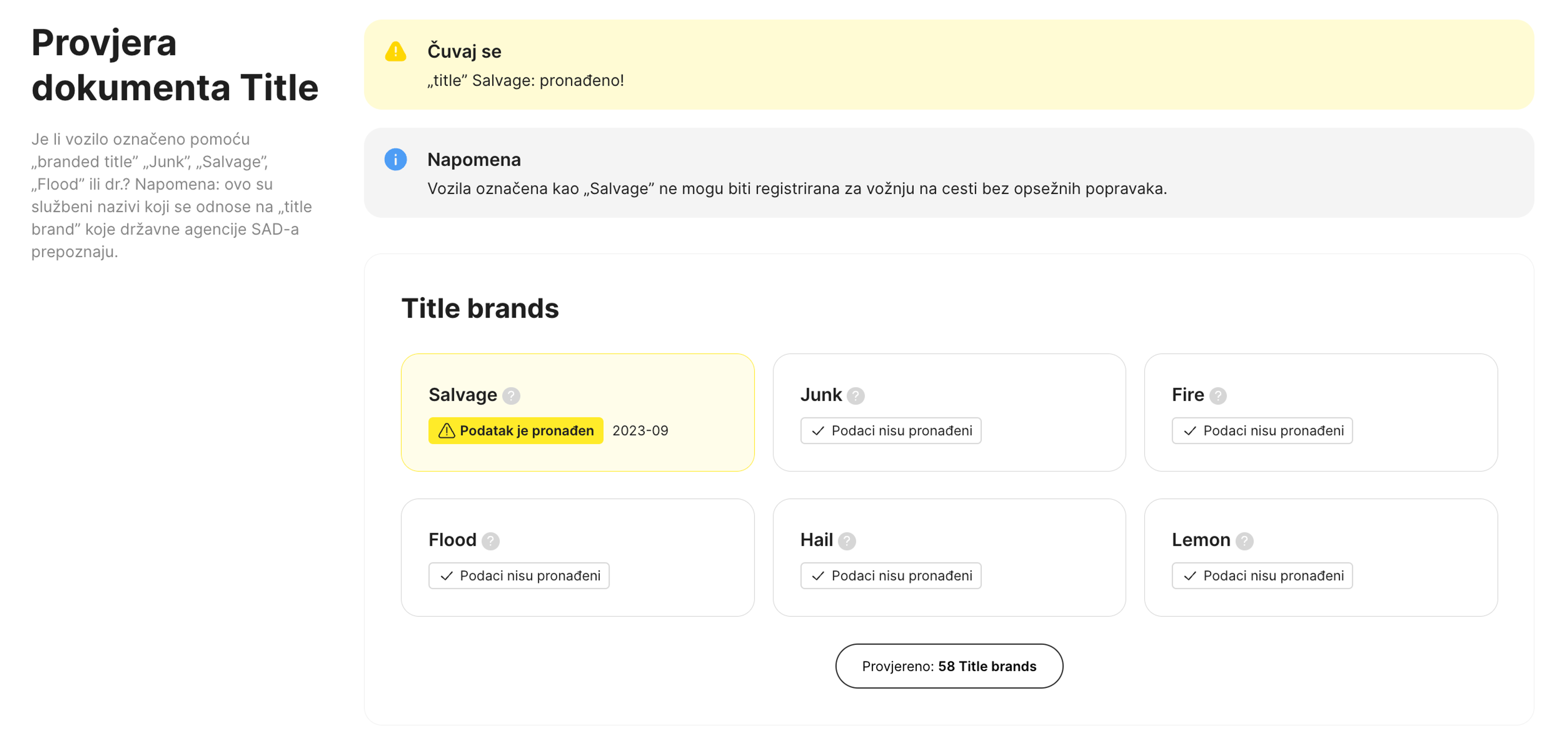This screenshot has height=744, width=1568.
Task: Click the Provjera dokumenta Title heading
Action: click(x=175, y=65)
